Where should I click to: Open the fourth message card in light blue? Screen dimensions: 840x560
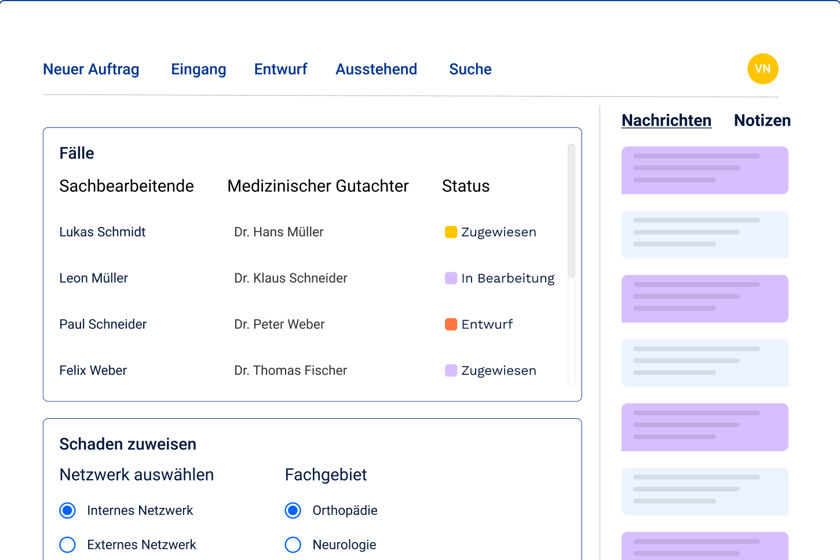pos(704,363)
